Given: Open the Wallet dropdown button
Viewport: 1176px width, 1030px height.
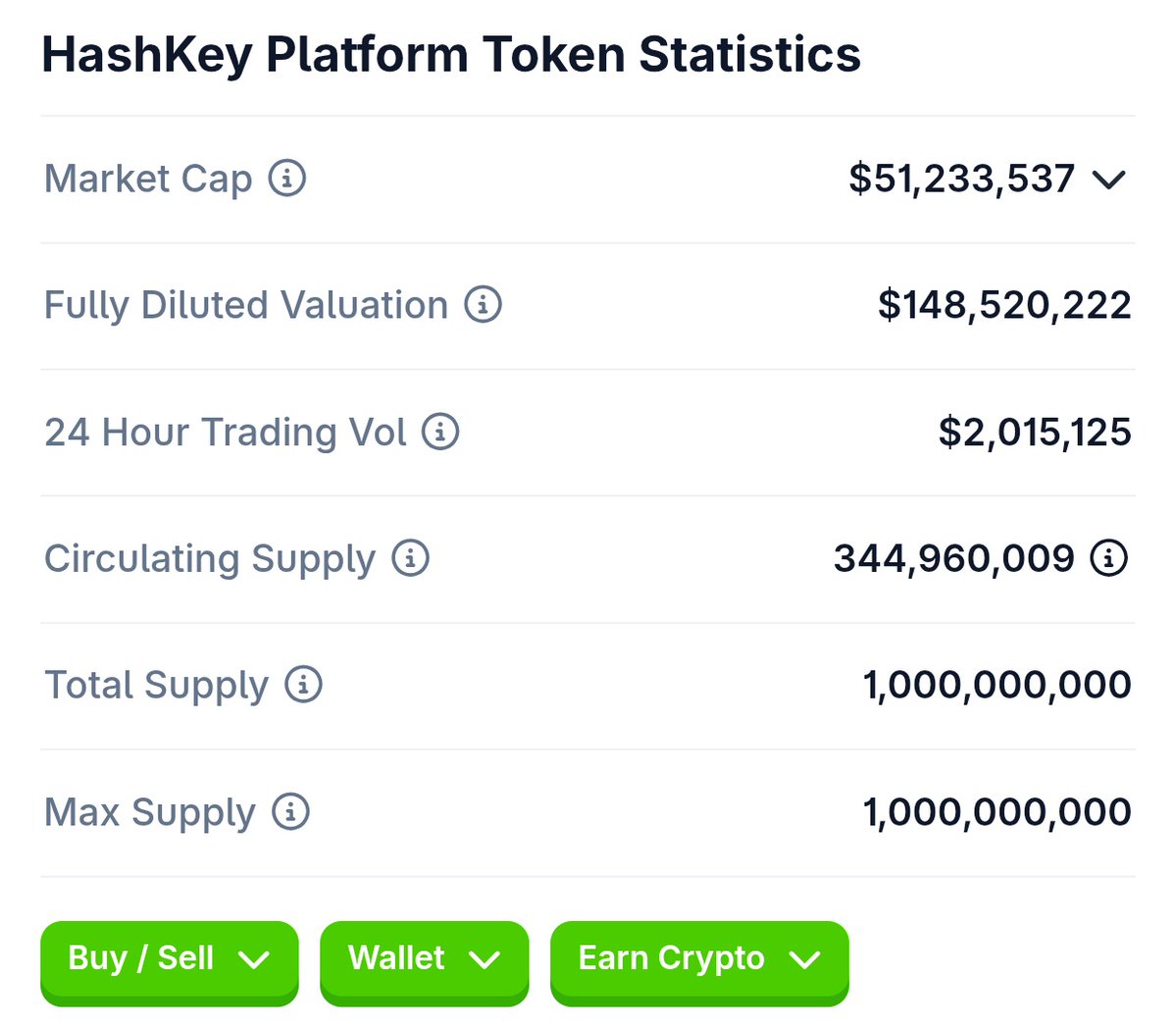Looking at the screenshot, I should click(x=425, y=962).
